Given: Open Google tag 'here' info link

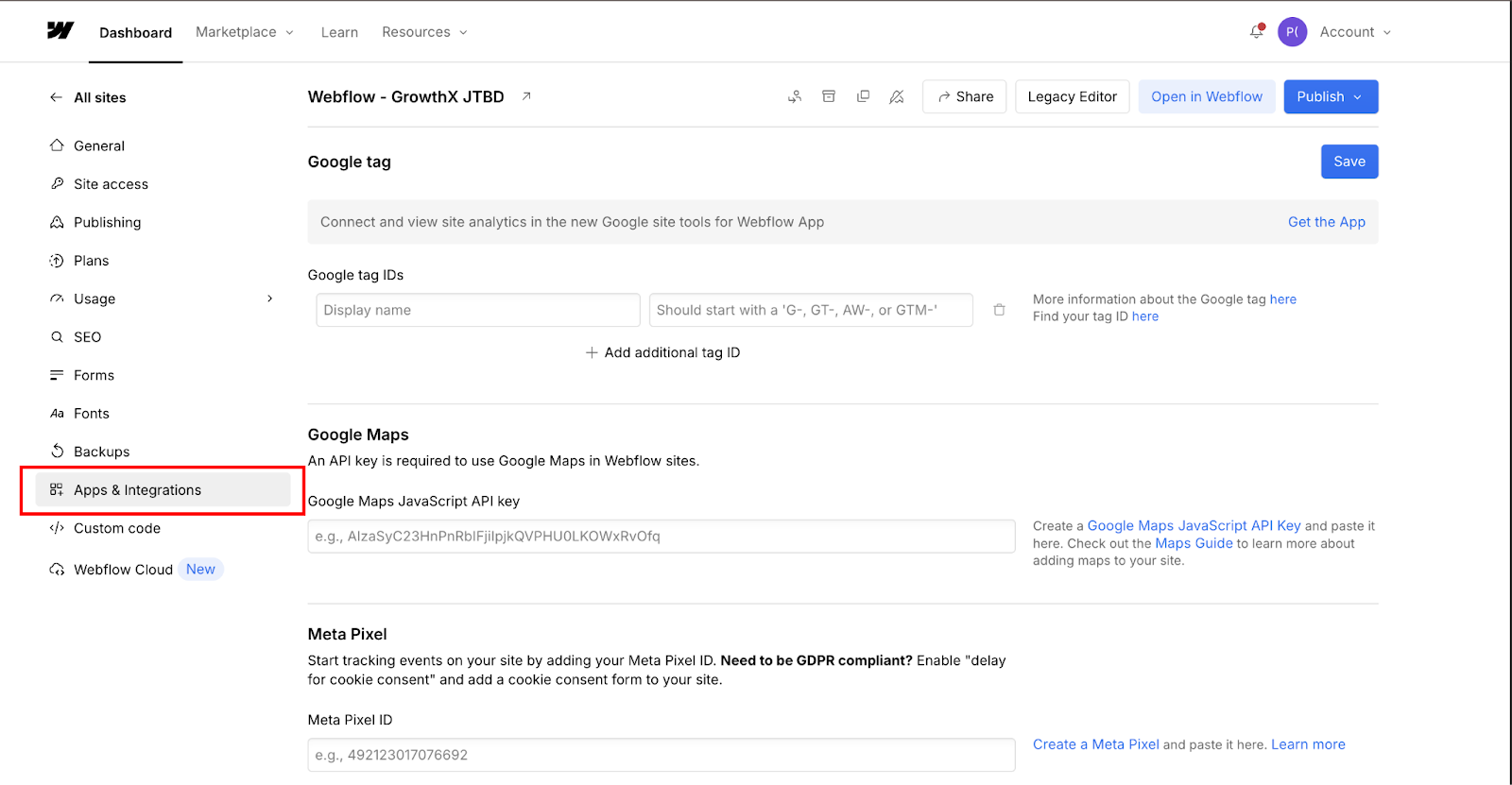Looking at the screenshot, I should point(1282,299).
